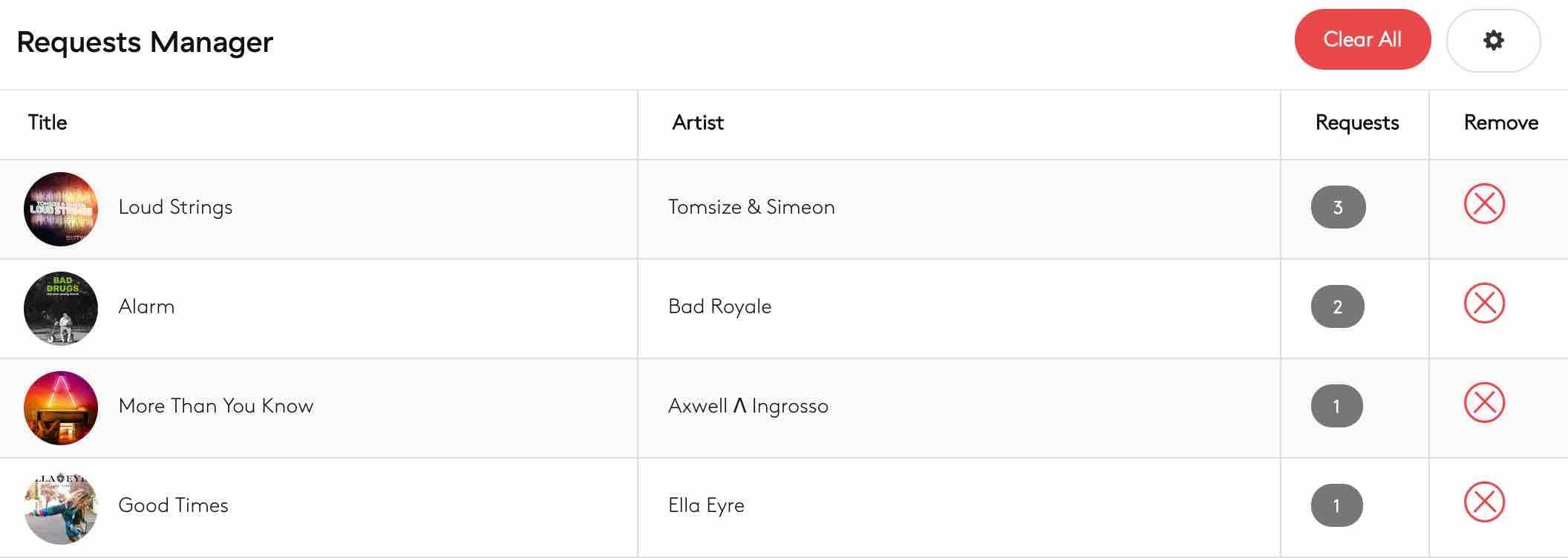The image size is (1568, 558).
Task: Click the Loud Strings album artwork
Action: [x=61, y=209]
